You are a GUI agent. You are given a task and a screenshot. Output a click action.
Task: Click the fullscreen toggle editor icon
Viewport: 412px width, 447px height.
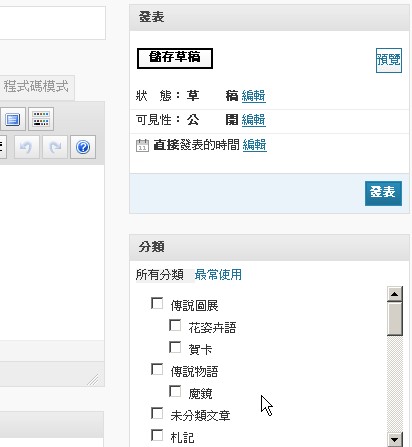coord(13,119)
